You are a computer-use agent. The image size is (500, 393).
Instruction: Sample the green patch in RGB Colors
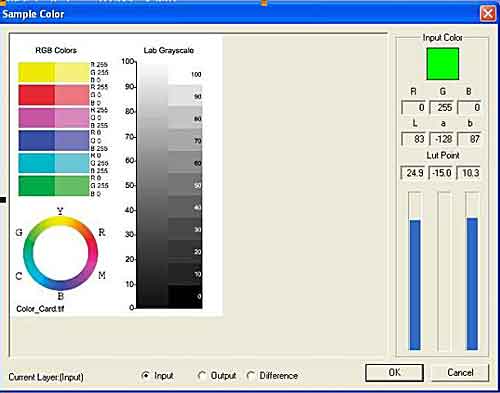(x=36, y=186)
